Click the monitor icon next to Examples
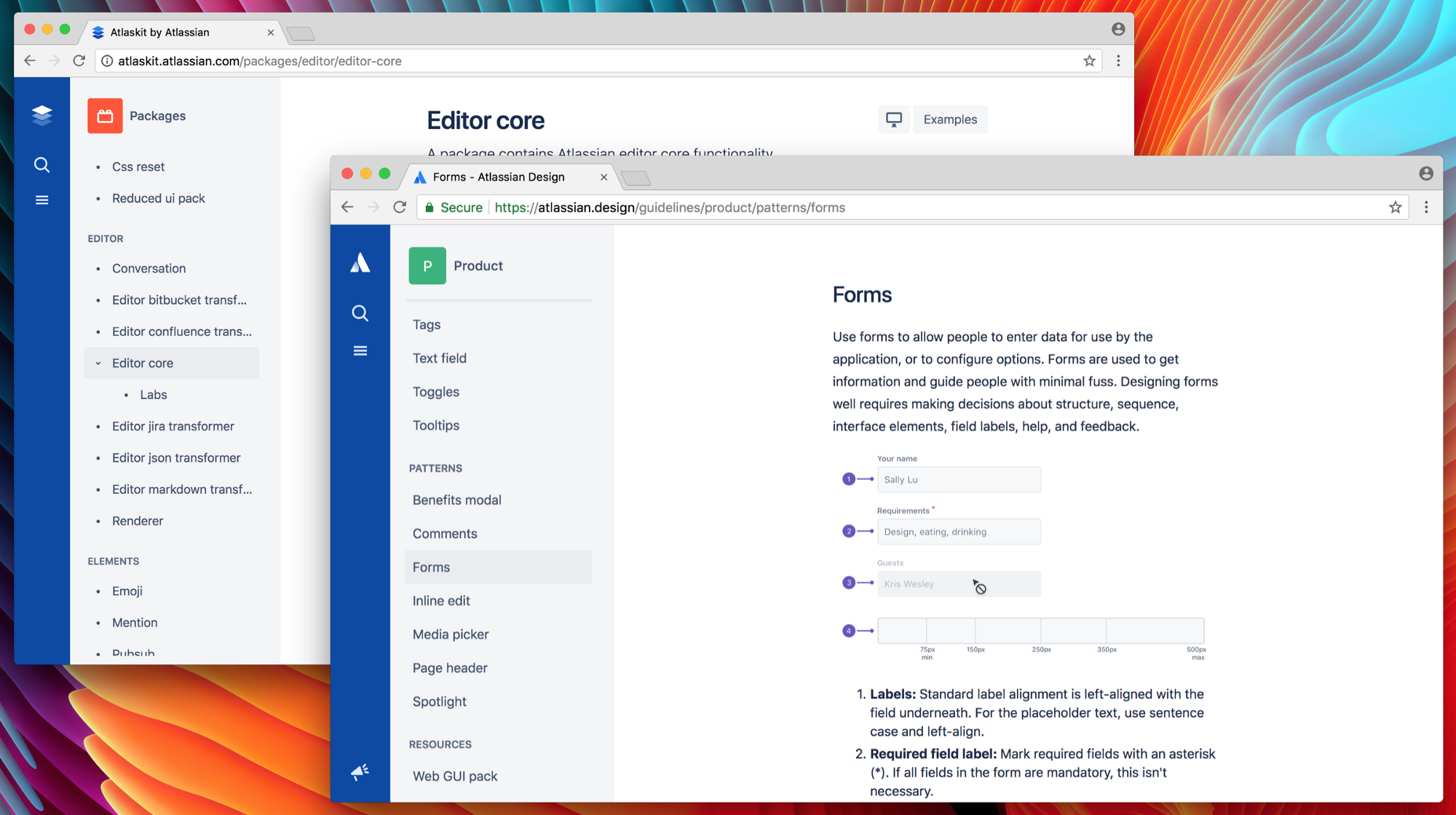Screen dimensions: 1456x815 [x=894, y=119]
